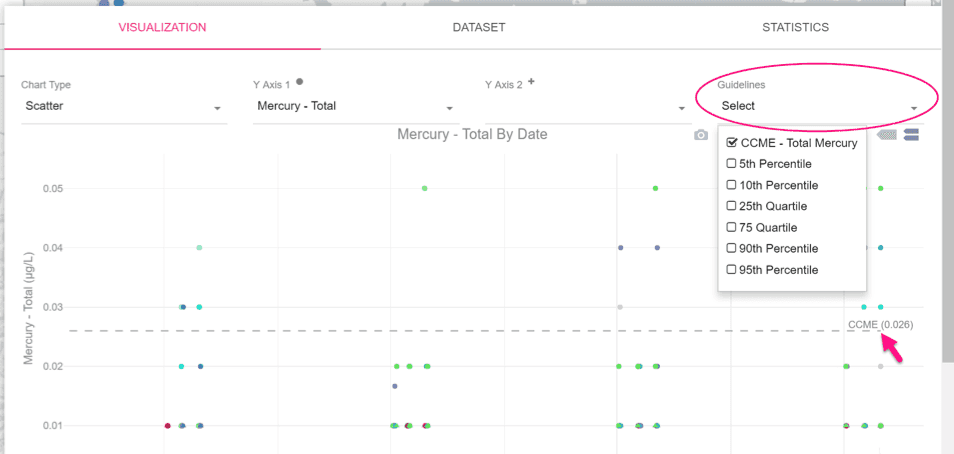Check the 25th Quartile option
954x454 pixels.
click(x=731, y=206)
